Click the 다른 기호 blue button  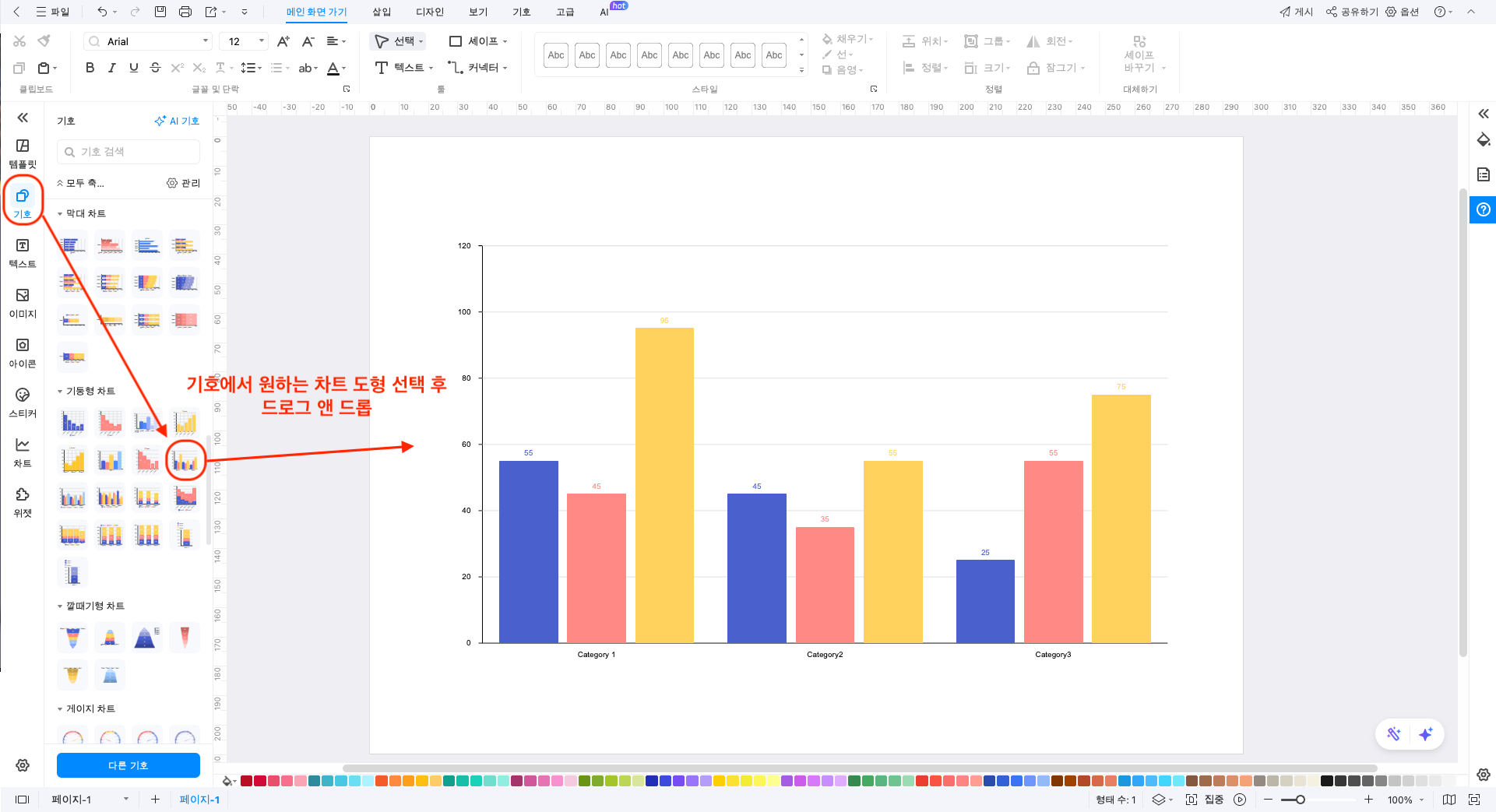tap(128, 765)
